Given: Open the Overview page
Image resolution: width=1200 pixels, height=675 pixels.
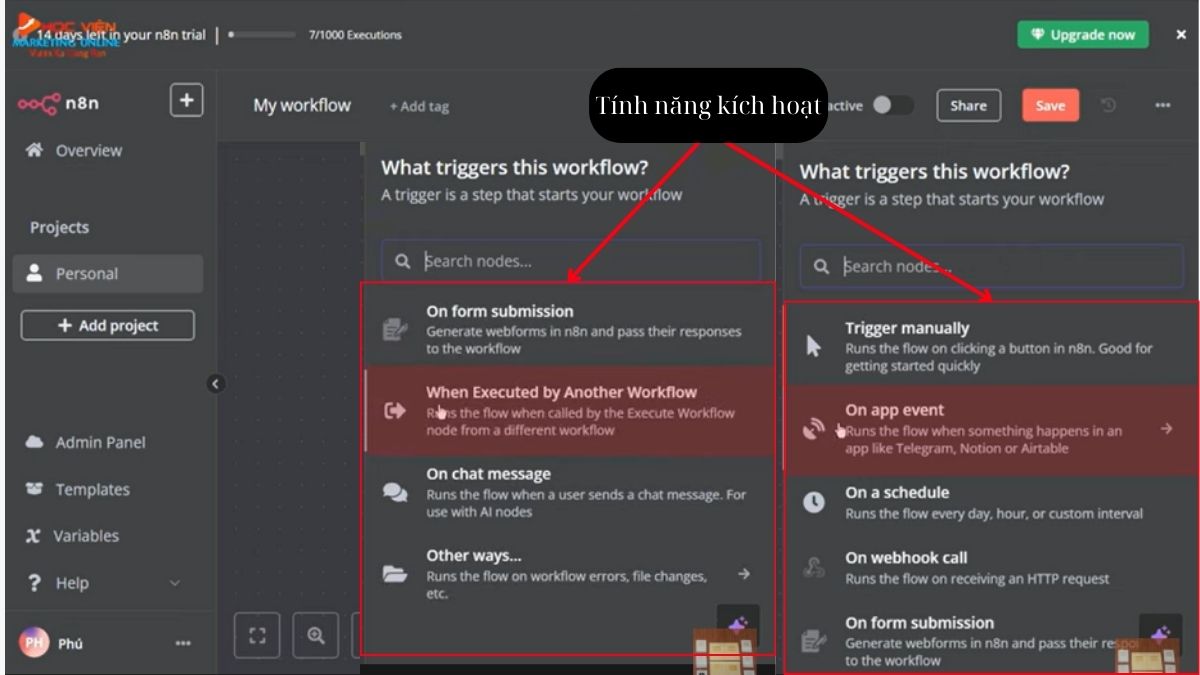Looking at the screenshot, I should [75, 151].
